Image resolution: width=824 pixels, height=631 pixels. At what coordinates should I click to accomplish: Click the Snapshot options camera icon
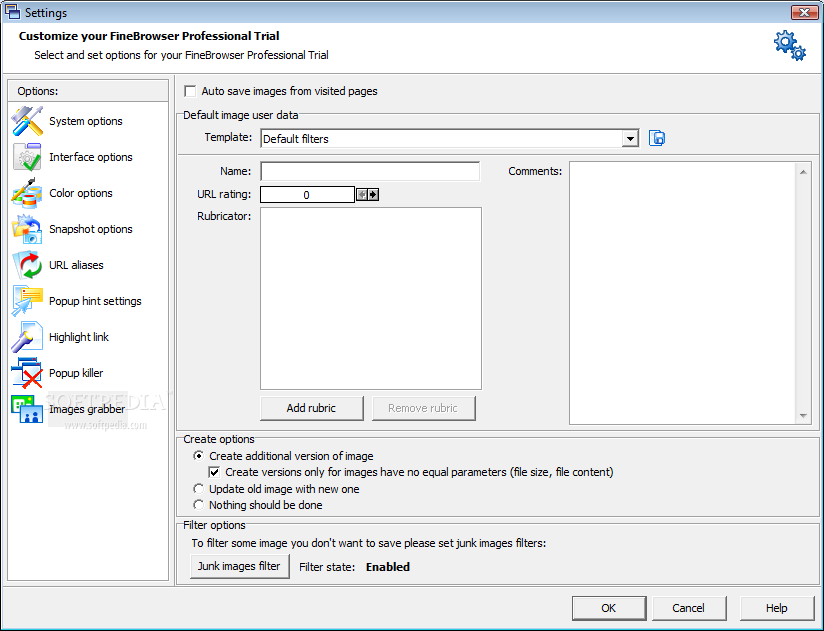[27, 229]
